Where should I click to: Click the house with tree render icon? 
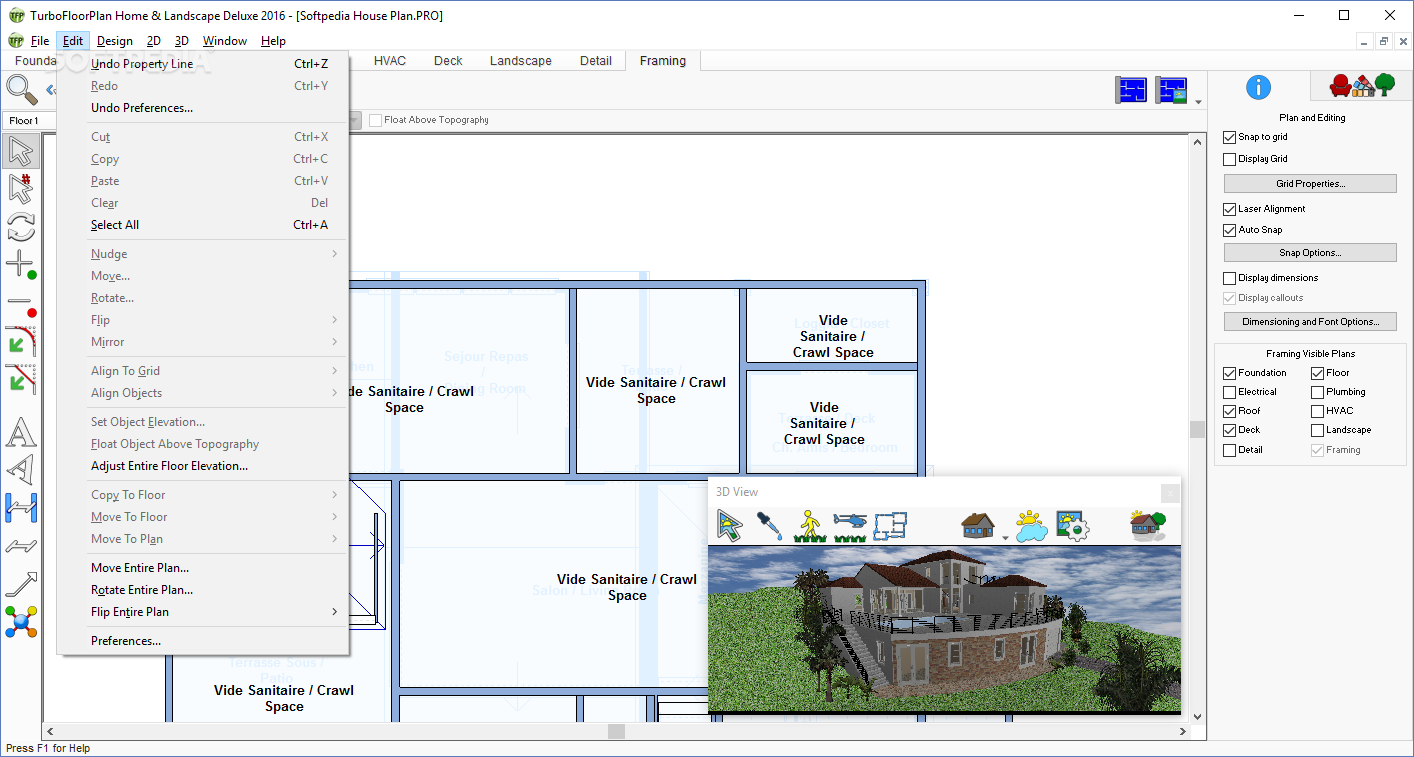1148,525
